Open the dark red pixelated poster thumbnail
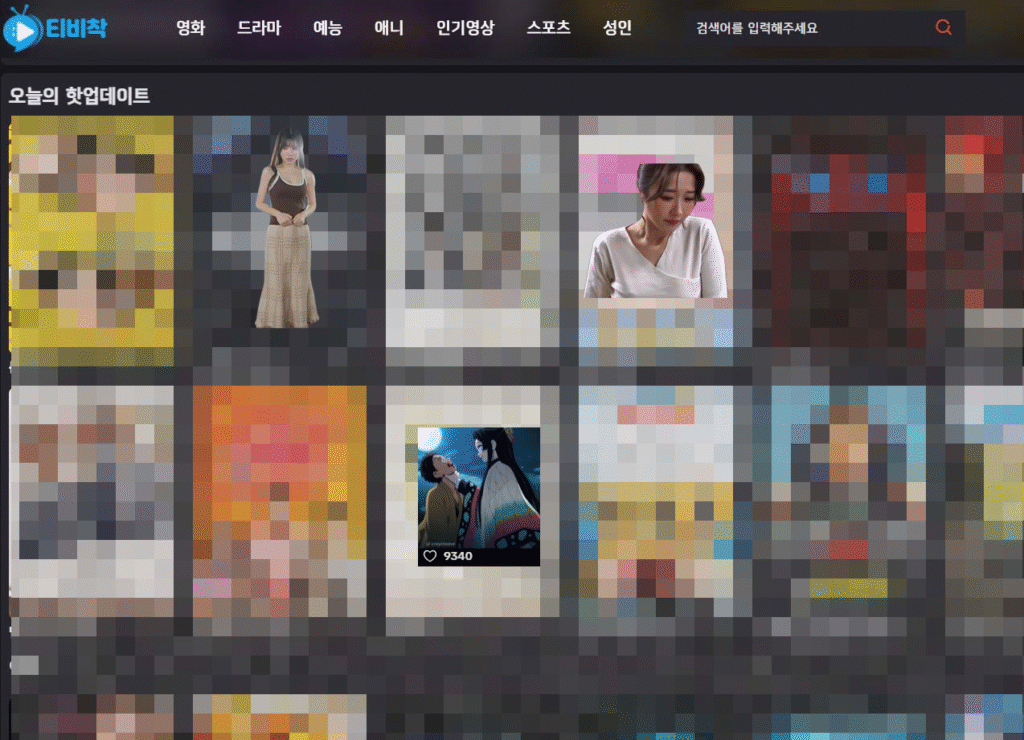Image resolution: width=1024 pixels, height=740 pixels. (848, 230)
